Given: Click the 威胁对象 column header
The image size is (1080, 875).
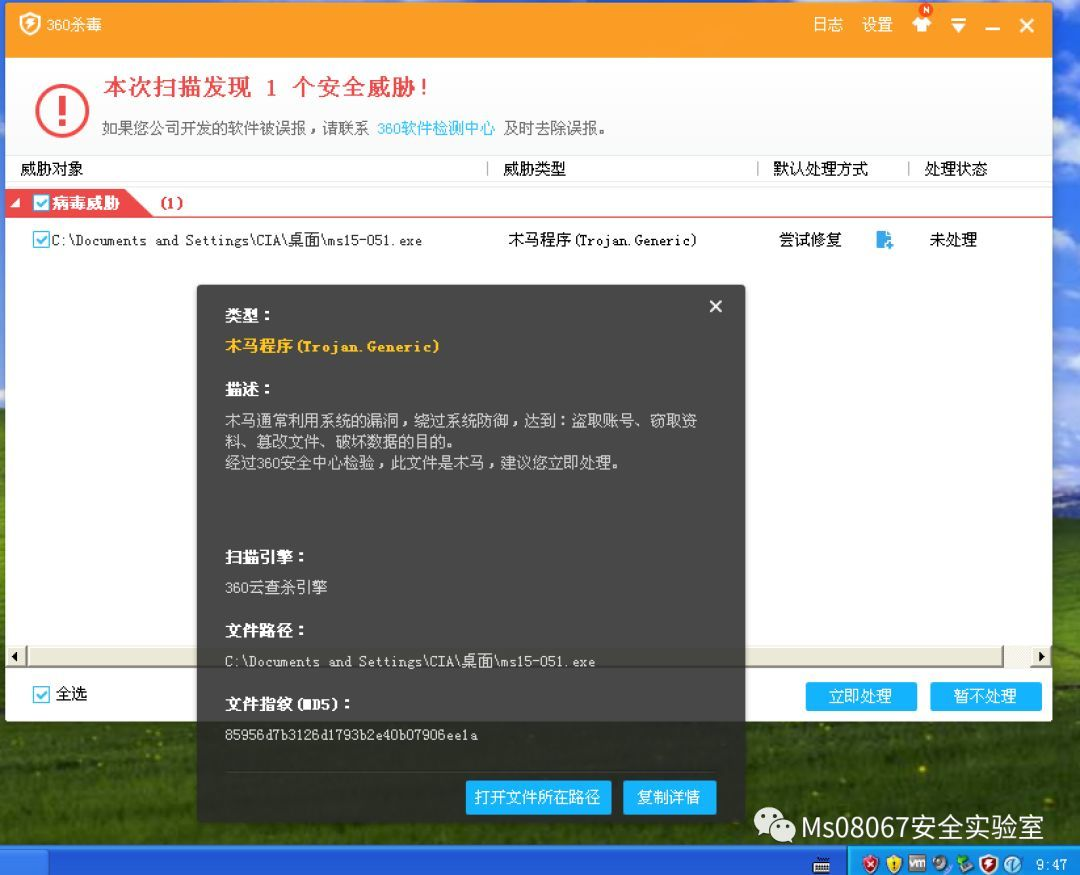Looking at the screenshot, I should pos(52,169).
